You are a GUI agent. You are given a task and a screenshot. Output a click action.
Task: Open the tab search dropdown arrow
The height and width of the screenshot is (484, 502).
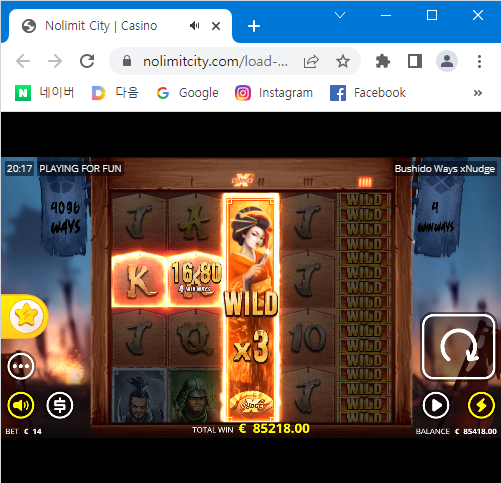tap(340, 15)
